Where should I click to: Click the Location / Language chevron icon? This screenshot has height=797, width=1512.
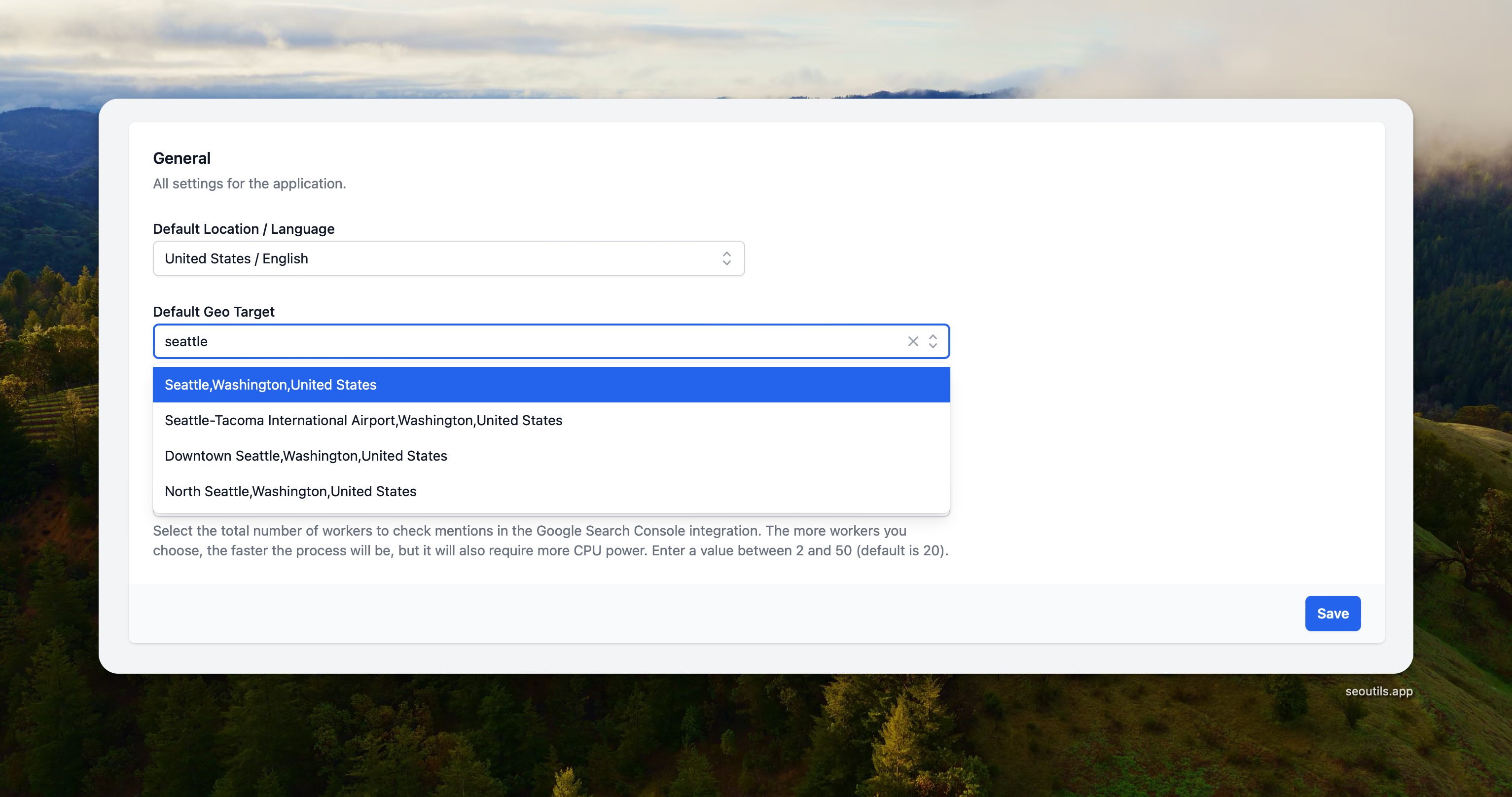(x=726, y=259)
